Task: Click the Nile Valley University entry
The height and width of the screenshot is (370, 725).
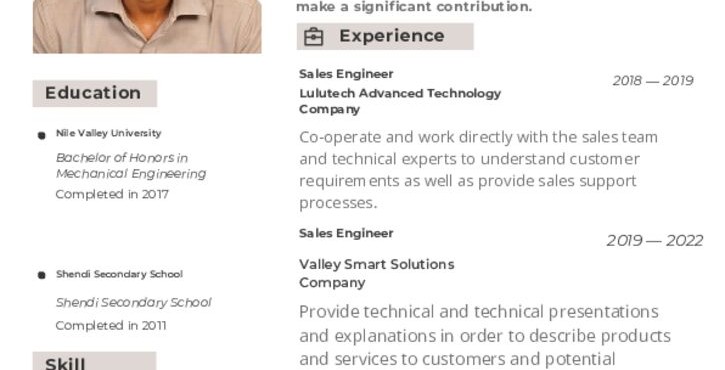Action: 109,133
